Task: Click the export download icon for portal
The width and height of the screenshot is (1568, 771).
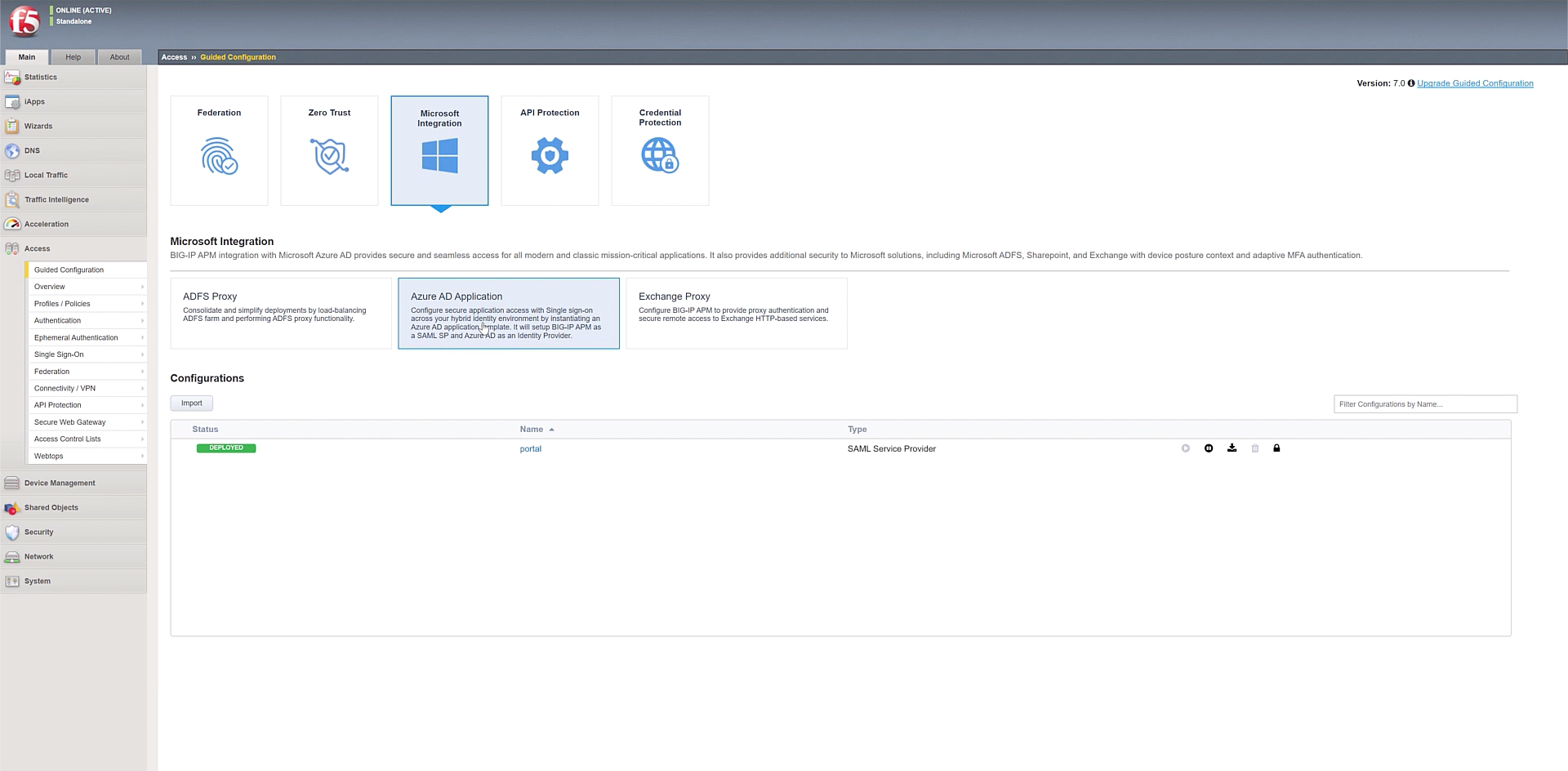Action: tap(1232, 448)
